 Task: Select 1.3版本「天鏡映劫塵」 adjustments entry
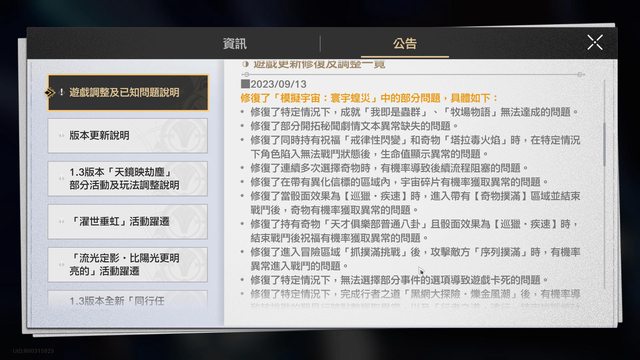click(128, 178)
